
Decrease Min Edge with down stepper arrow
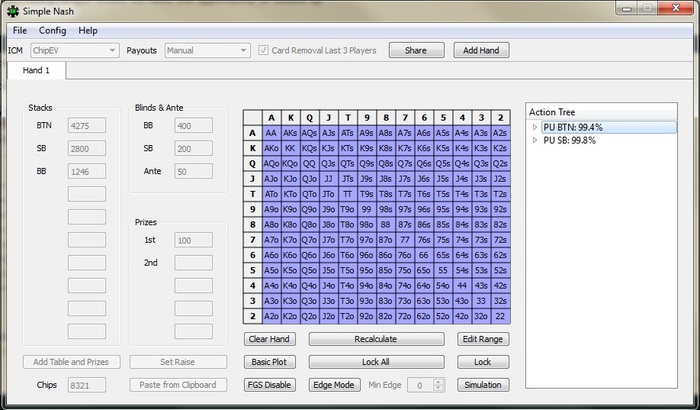click(x=439, y=389)
